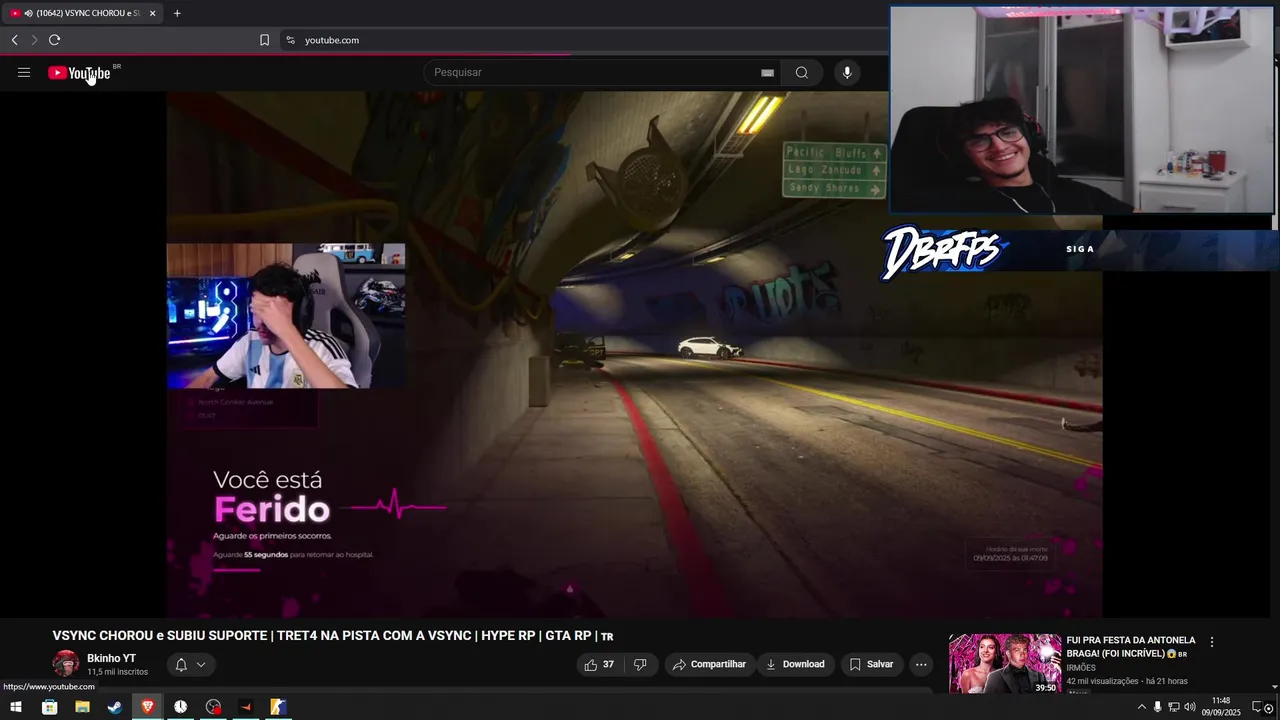Click Salvar to save the video

click(871, 664)
